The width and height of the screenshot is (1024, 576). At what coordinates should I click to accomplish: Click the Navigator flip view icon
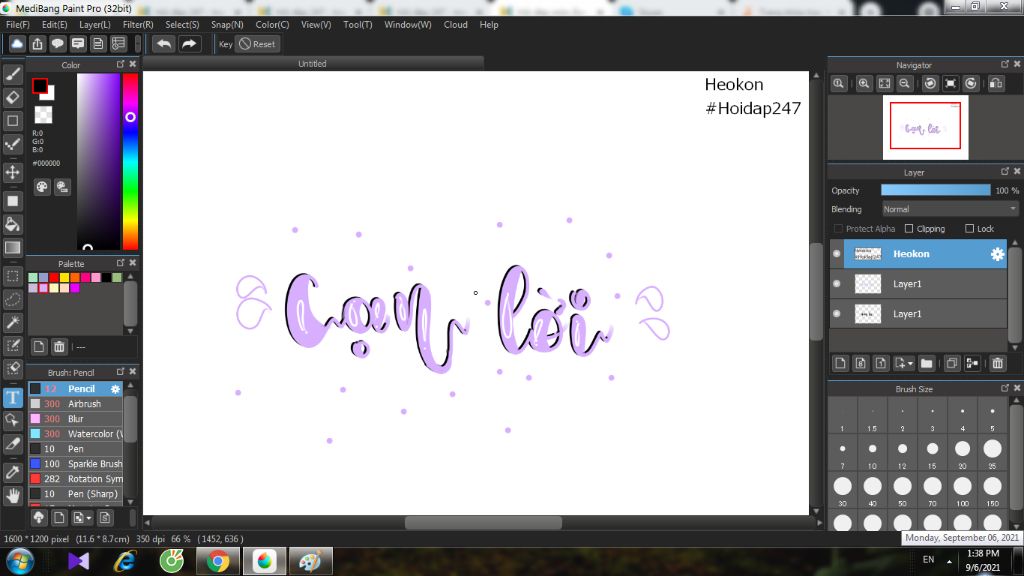coord(996,84)
